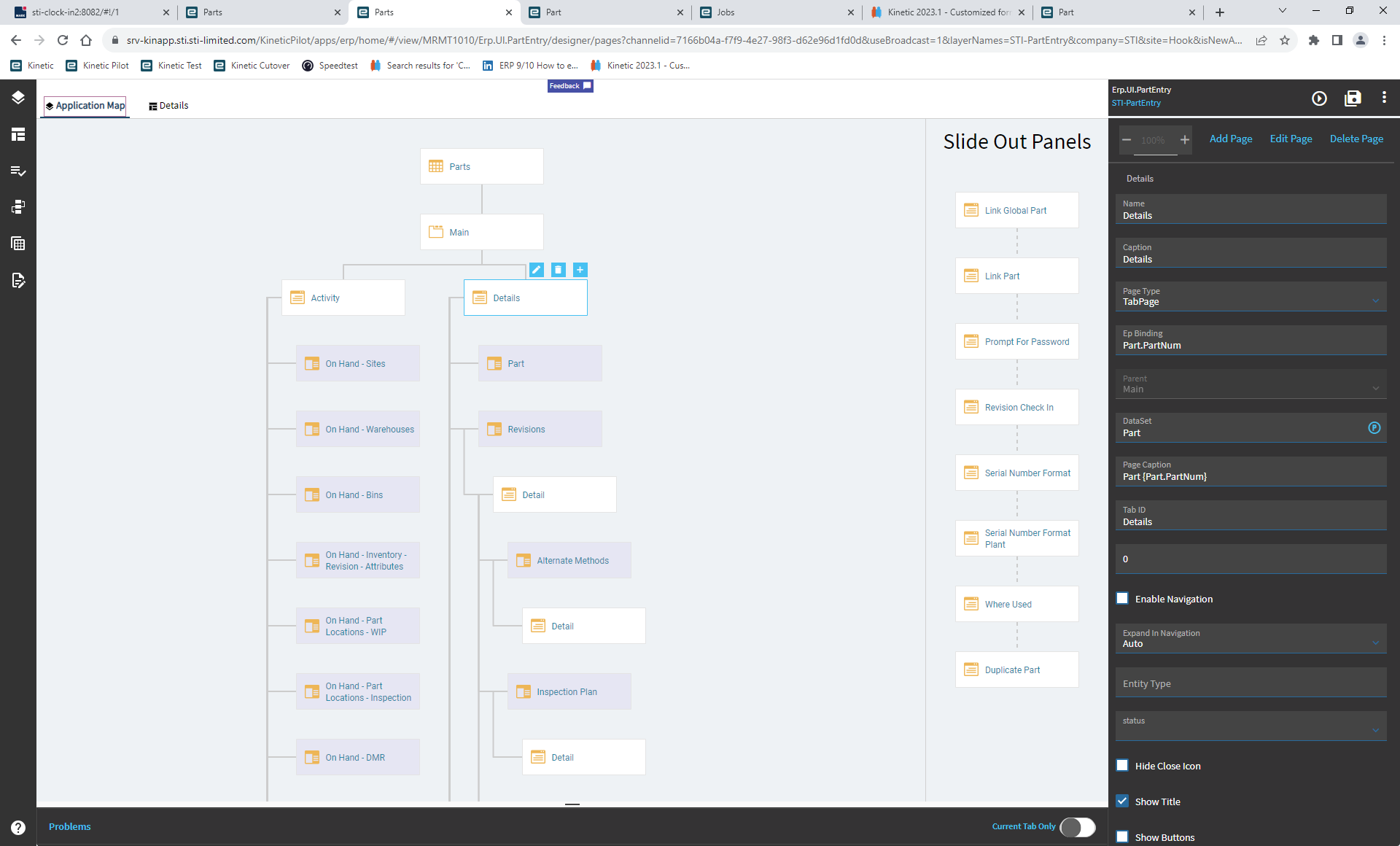The height and width of the screenshot is (846, 1400).
Task: Open browser extensions puzzle icon
Action: (1314, 40)
